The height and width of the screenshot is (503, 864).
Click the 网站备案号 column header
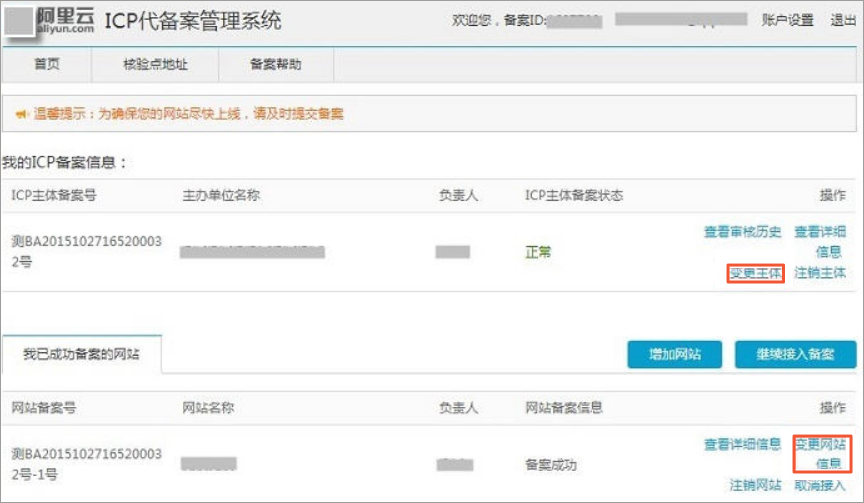pyautogui.click(x=44, y=408)
